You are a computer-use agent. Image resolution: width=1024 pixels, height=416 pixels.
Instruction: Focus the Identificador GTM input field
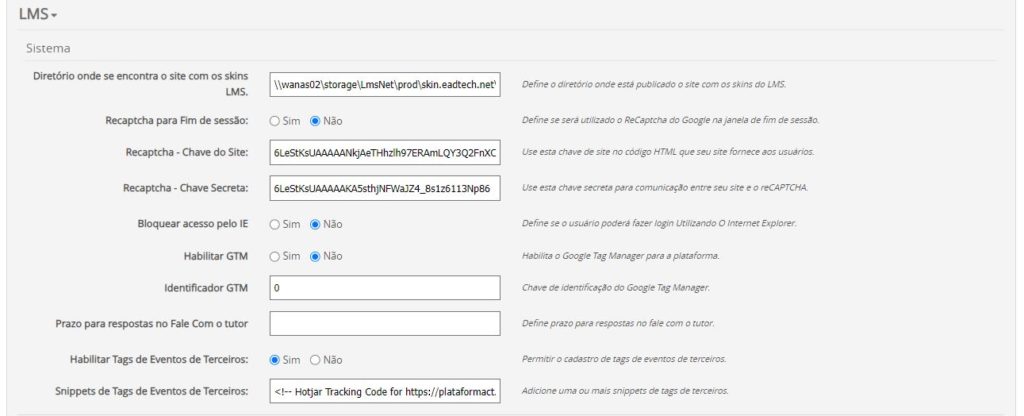[x=385, y=290]
